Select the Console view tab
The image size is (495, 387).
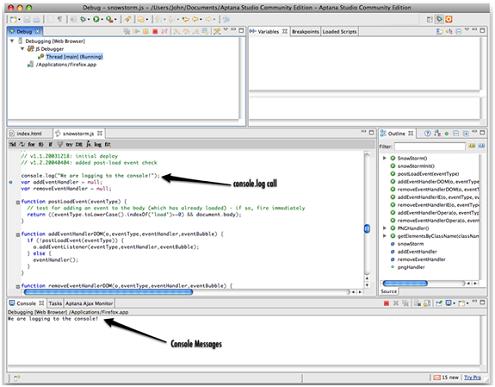click(x=26, y=303)
